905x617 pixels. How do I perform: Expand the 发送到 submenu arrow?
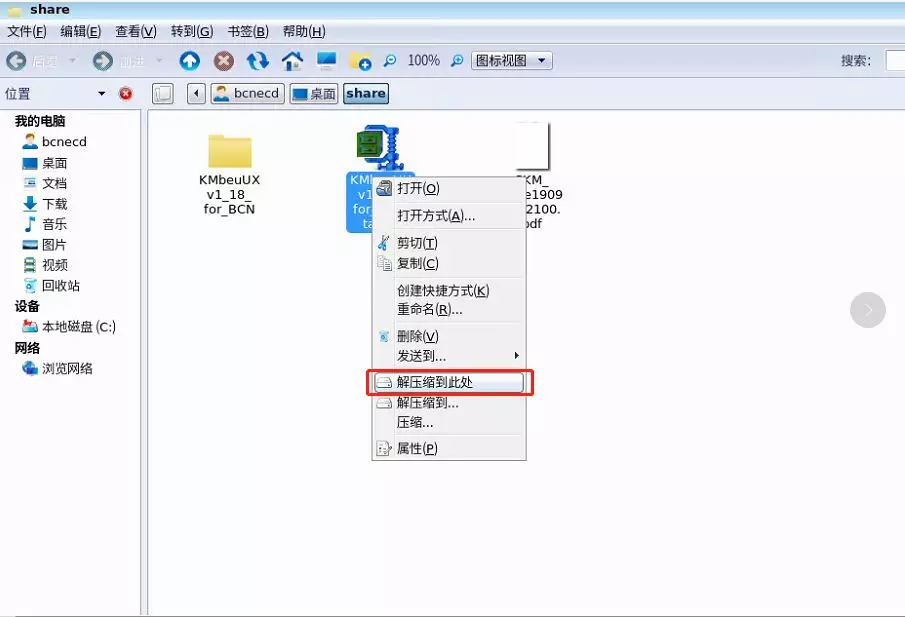(x=516, y=356)
